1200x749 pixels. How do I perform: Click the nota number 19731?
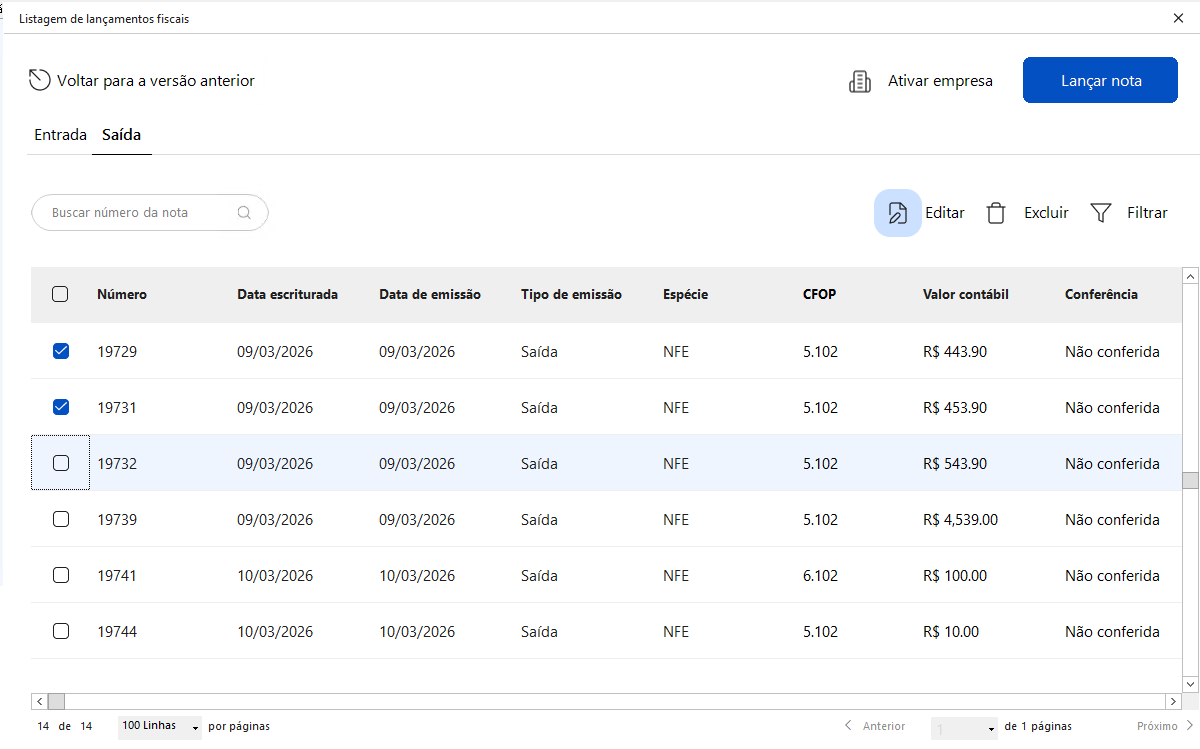pos(117,407)
